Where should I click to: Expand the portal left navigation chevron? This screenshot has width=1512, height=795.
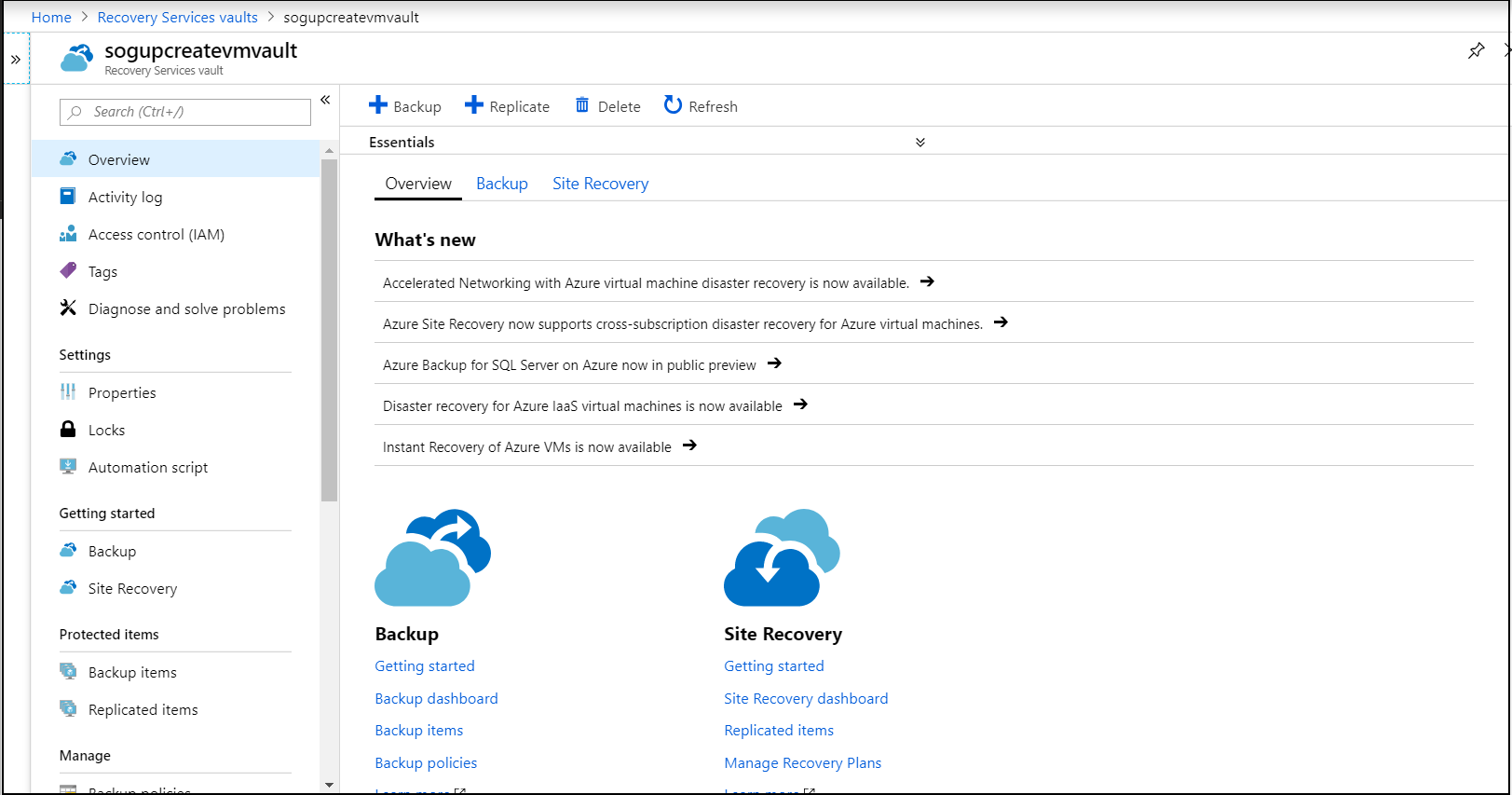[x=16, y=59]
